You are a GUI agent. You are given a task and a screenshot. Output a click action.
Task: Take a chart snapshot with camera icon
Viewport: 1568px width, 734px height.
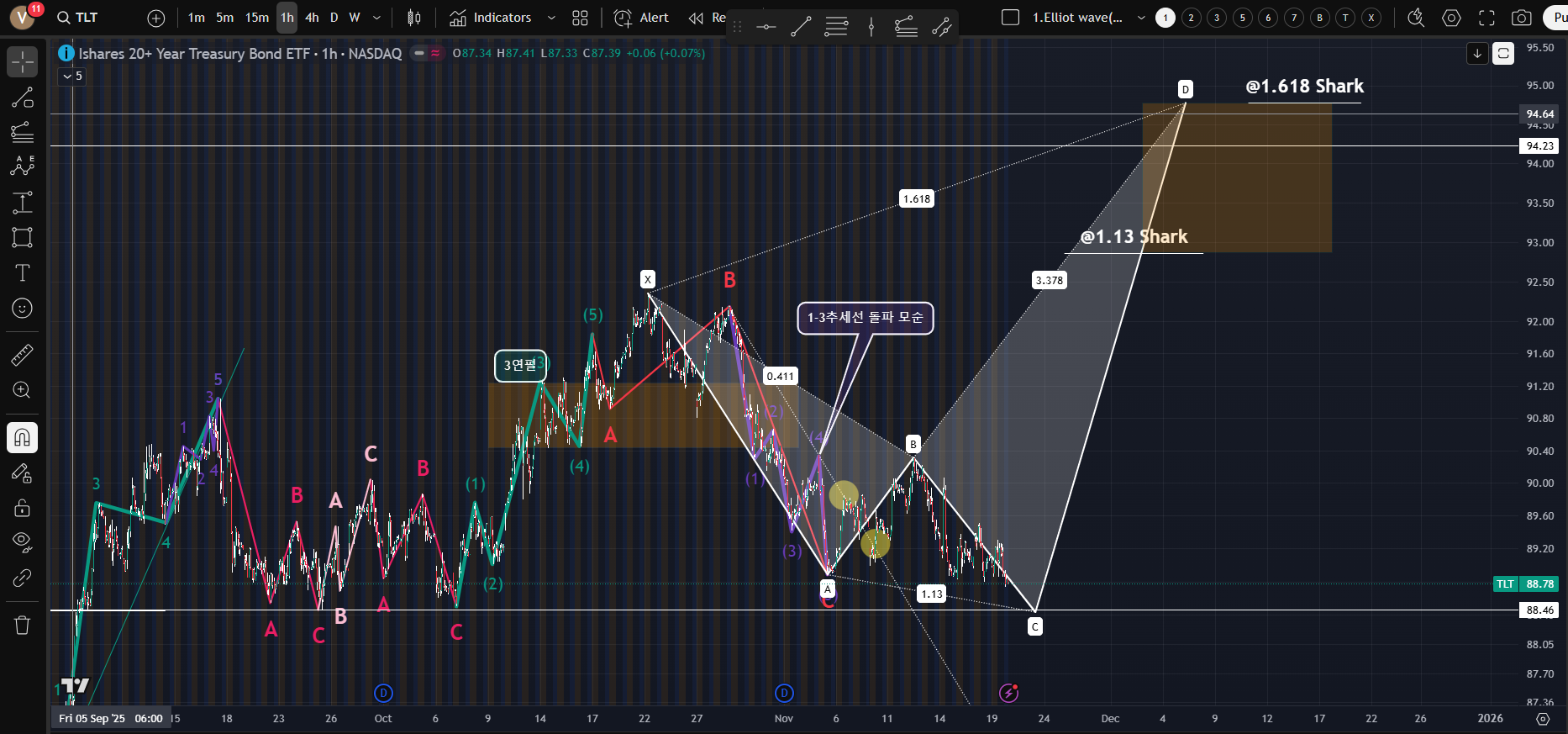pos(1521,18)
